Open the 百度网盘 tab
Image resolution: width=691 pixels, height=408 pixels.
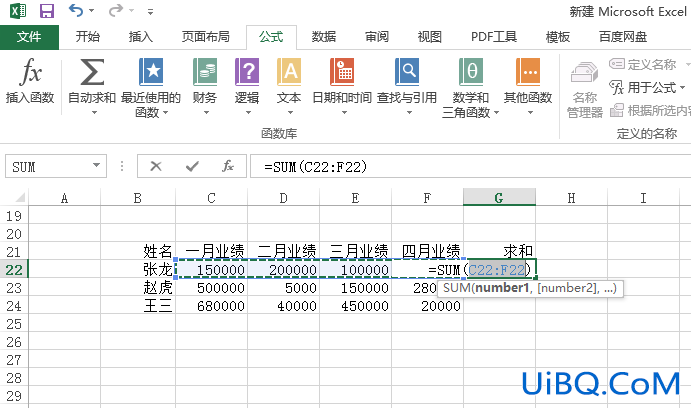point(623,37)
